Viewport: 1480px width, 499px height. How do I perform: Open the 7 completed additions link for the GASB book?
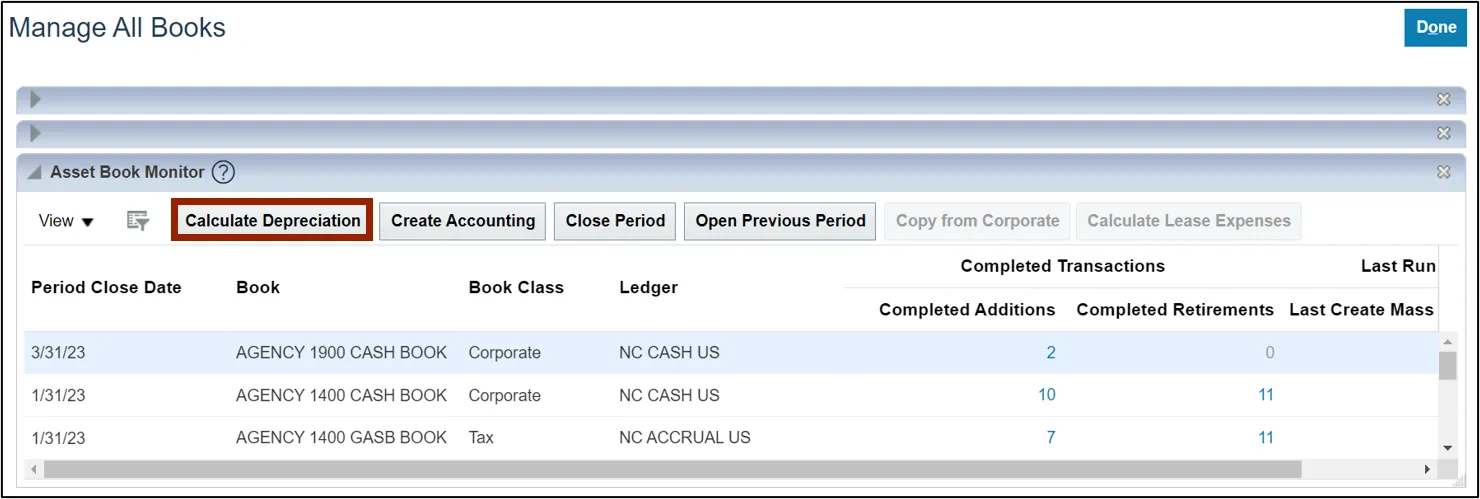point(1051,437)
